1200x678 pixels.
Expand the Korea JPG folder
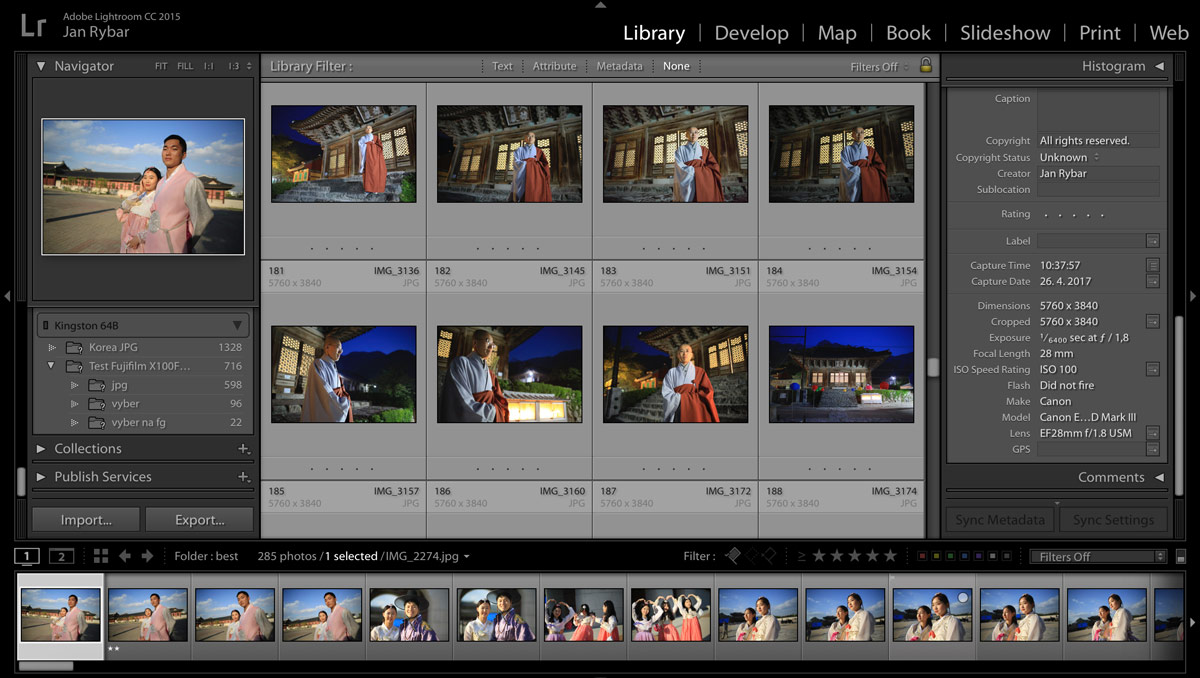pos(53,347)
